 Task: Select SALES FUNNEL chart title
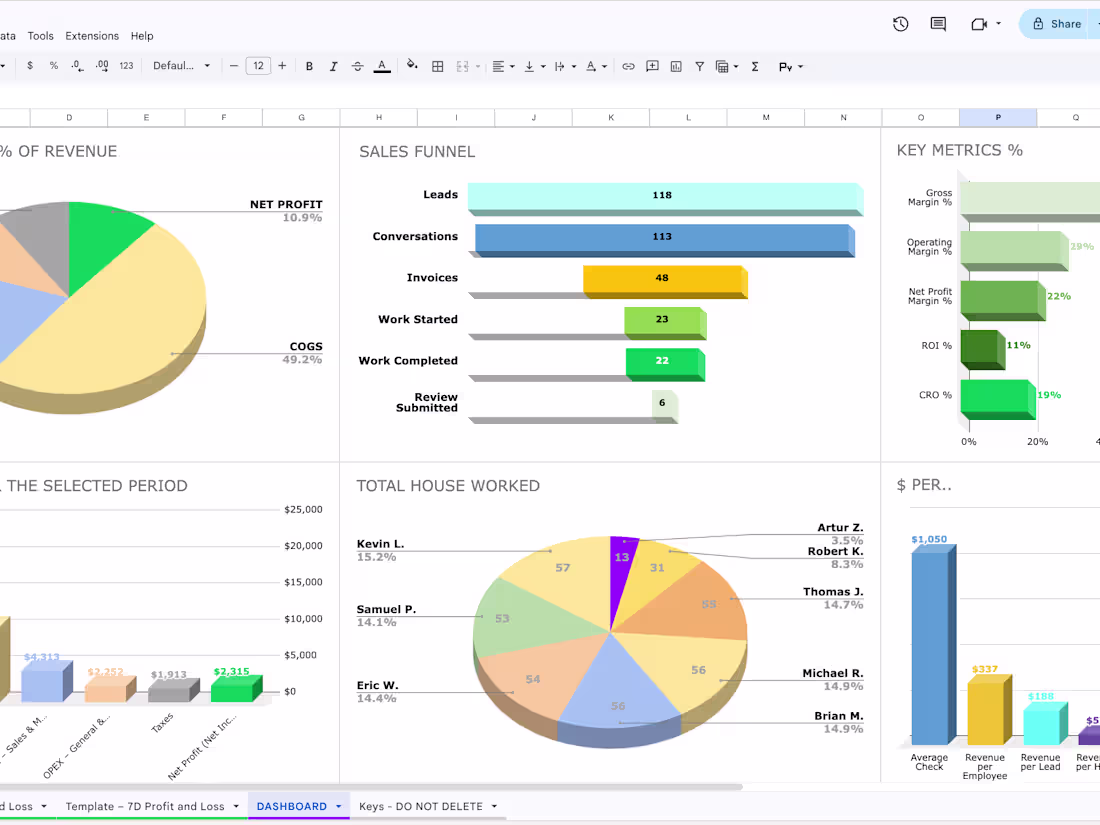[417, 152]
